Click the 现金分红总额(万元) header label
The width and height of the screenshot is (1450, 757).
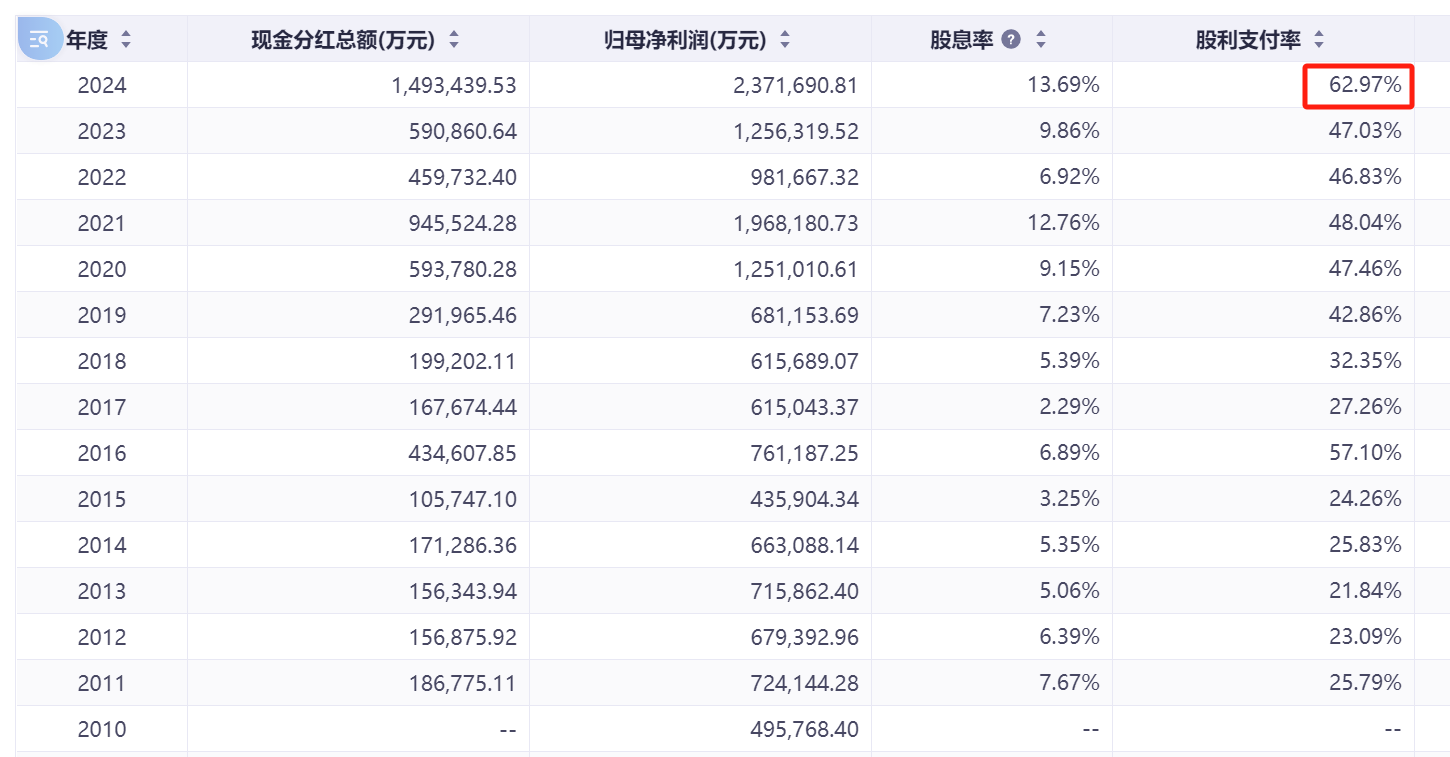click(343, 40)
